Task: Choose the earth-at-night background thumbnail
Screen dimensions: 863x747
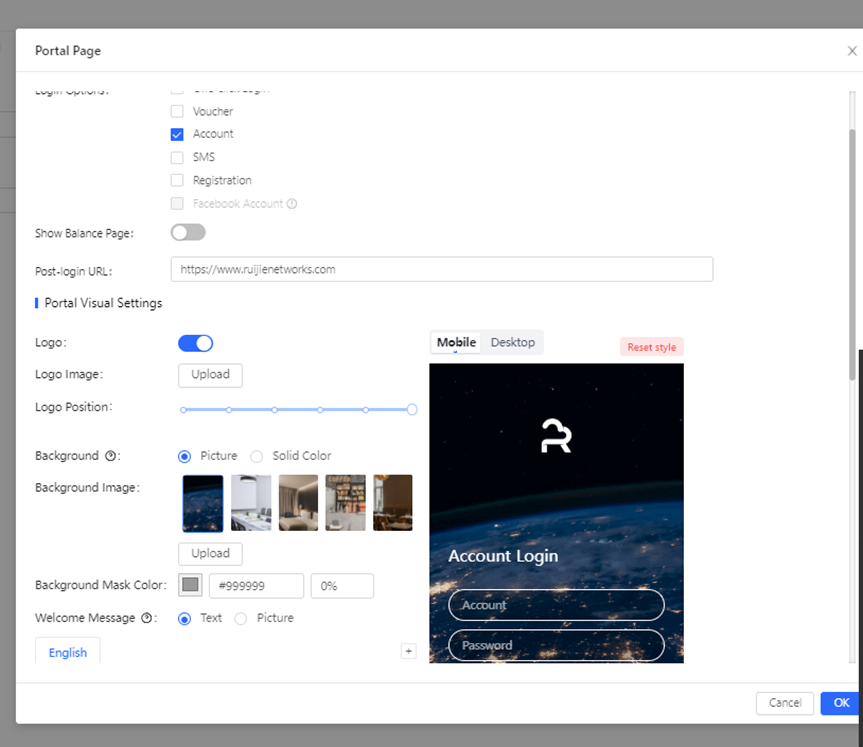Action: pos(203,503)
